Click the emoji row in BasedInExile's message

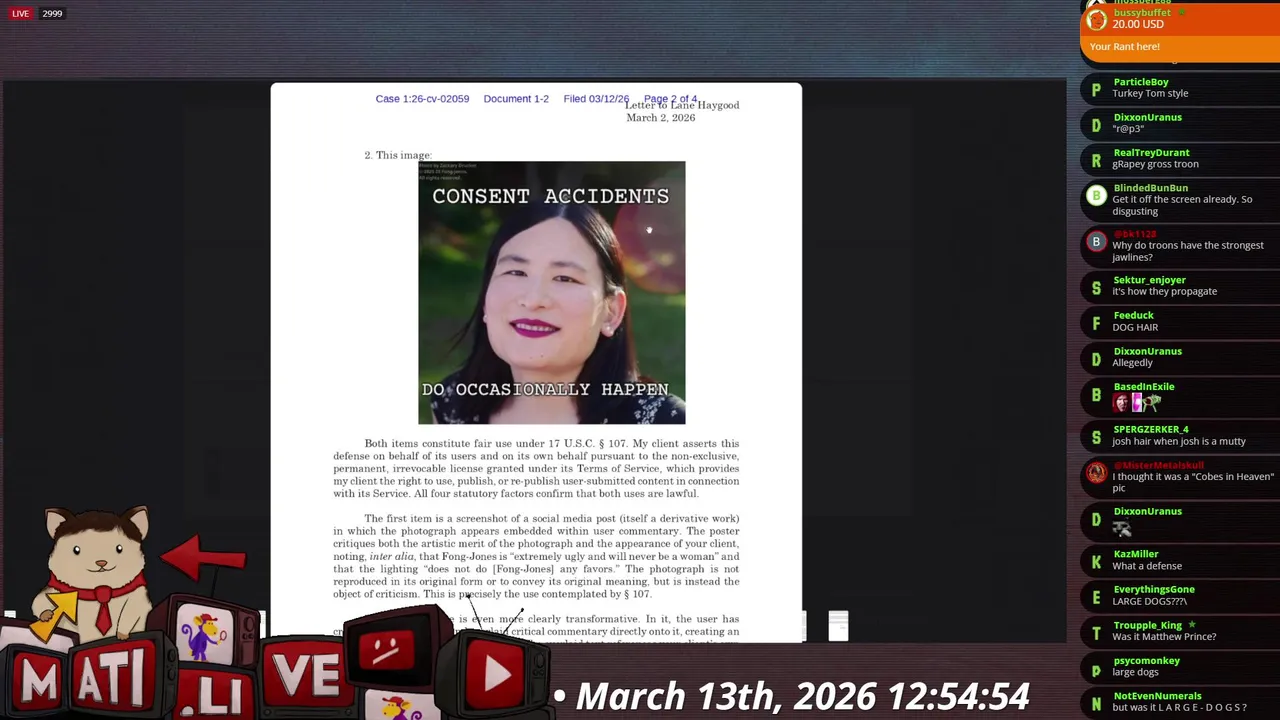[1137, 403]
